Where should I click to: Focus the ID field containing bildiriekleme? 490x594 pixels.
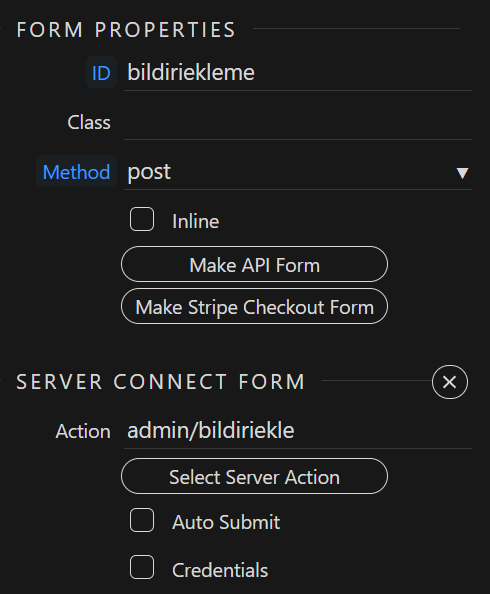point(298,73)
